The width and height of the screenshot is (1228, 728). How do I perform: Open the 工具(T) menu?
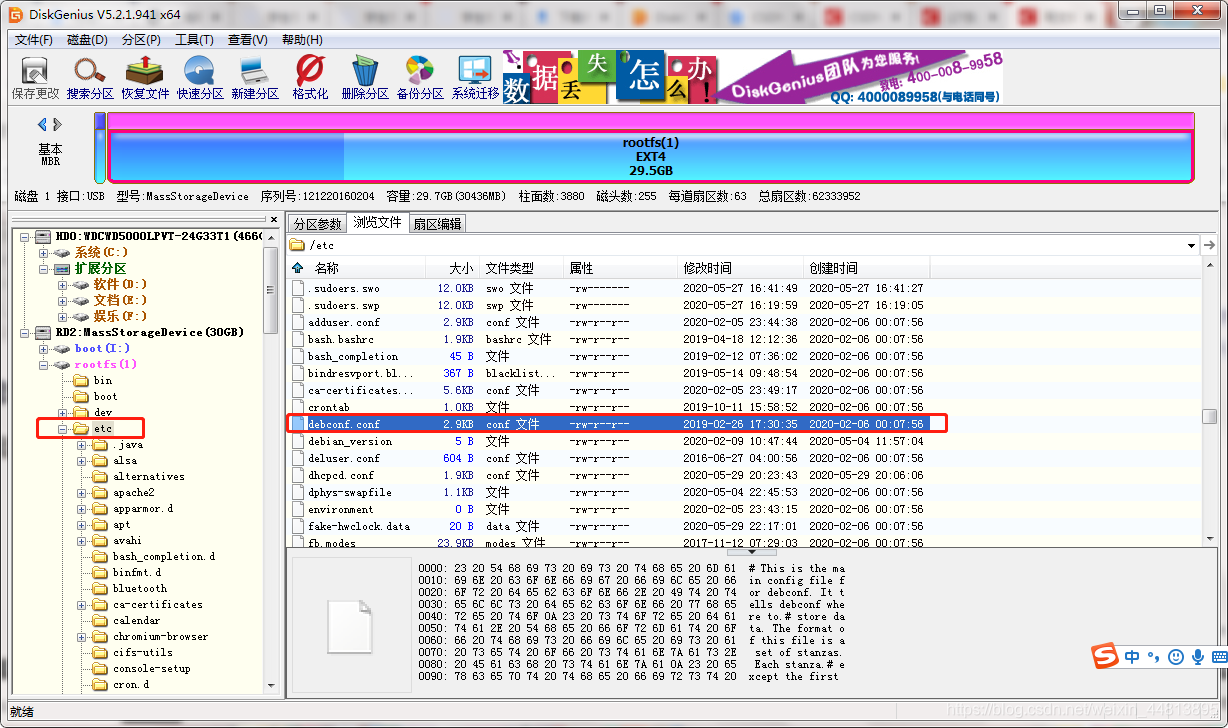coord(194,39)
